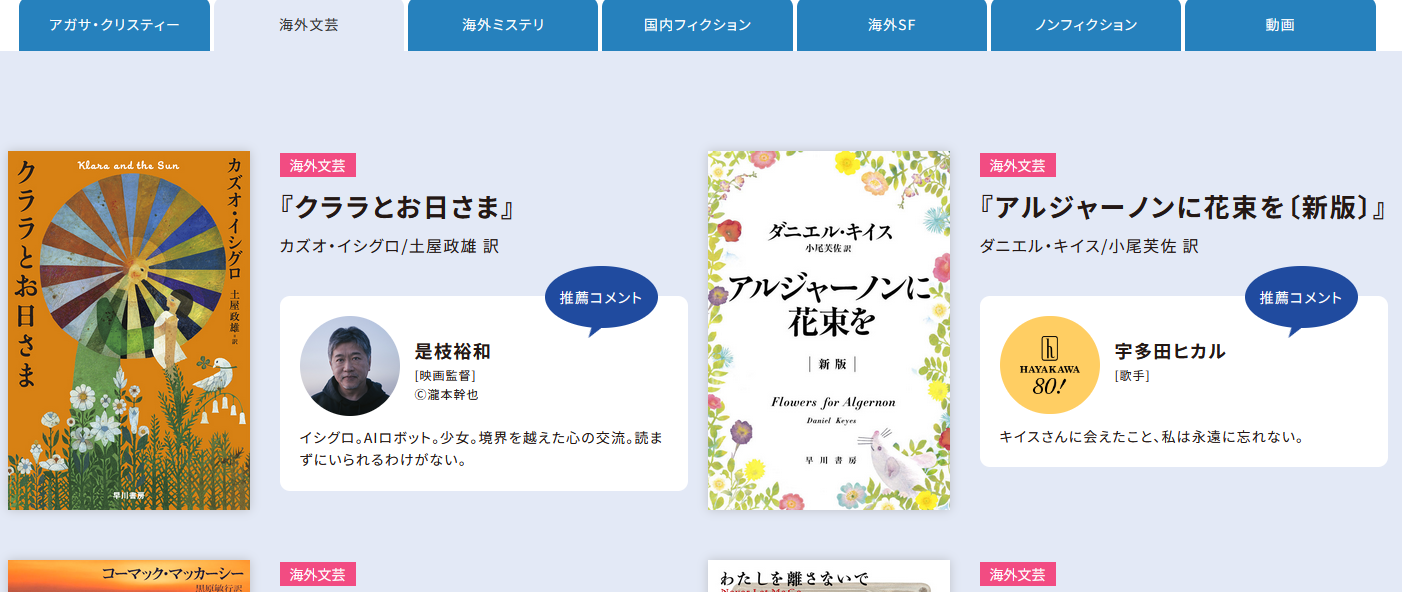The image size is (1402, 592).
Task: Switch to the 海外SF tab
Action: (892, 25)
